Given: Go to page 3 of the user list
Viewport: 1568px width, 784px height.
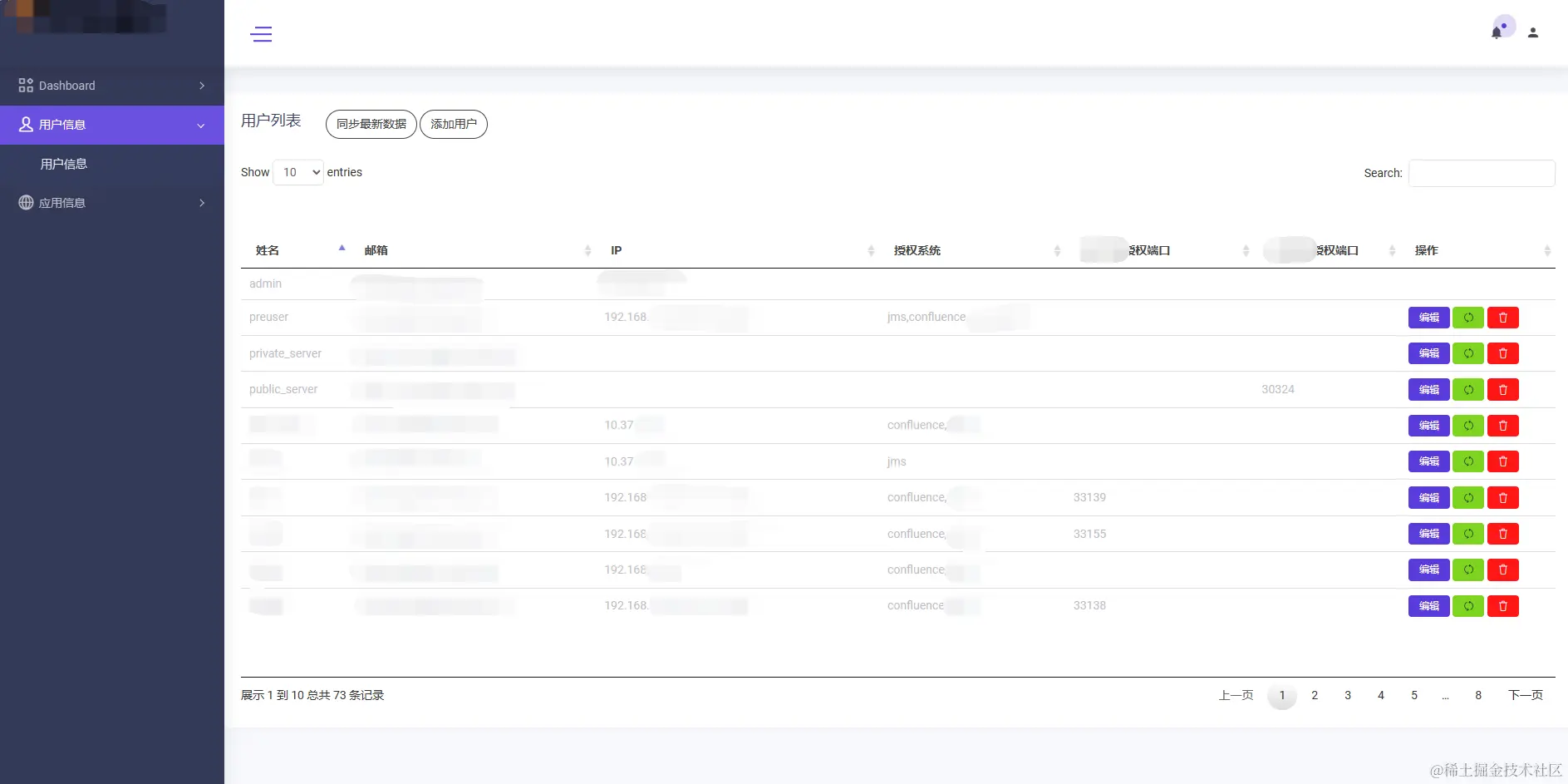Looking at the screenshot, I should (1348, 695).
